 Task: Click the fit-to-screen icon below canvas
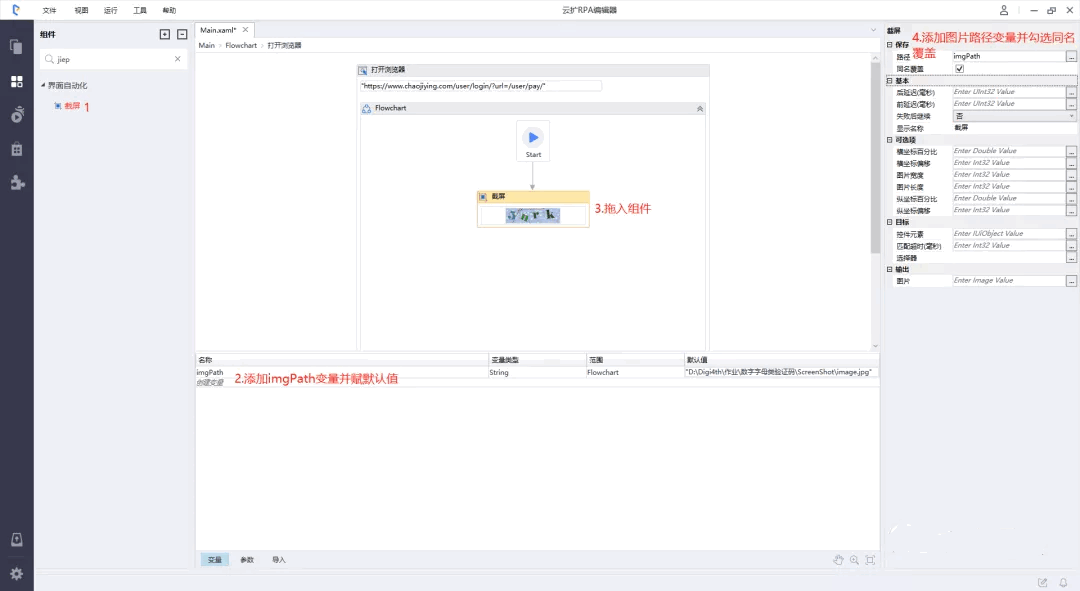coord(870,560)
